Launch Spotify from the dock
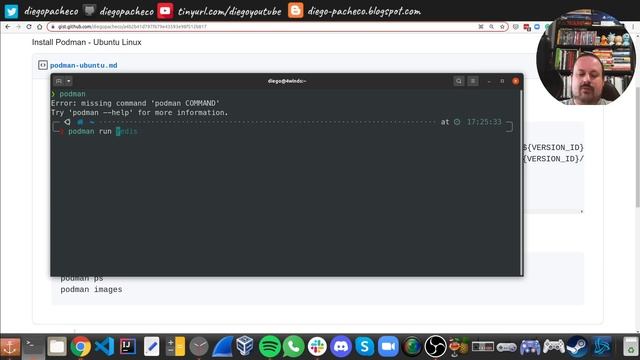 269,346
